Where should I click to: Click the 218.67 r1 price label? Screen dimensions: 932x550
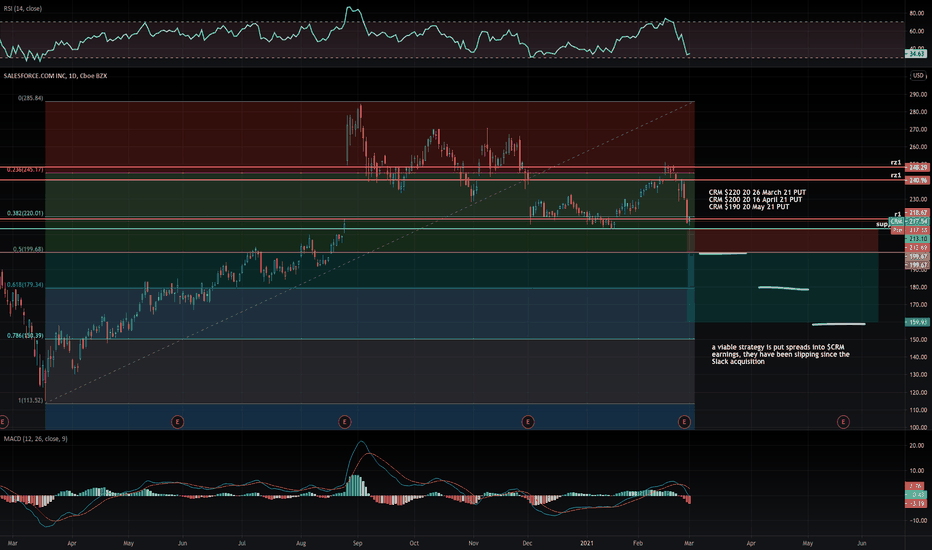coord(917,212)
